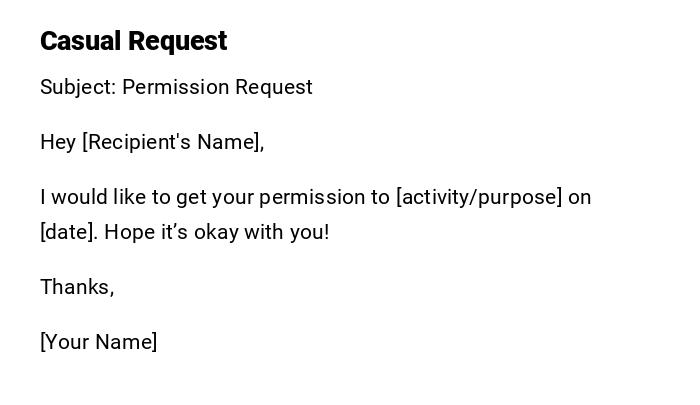
Task: Click the "Subject:" label
Action: (77, 87)
